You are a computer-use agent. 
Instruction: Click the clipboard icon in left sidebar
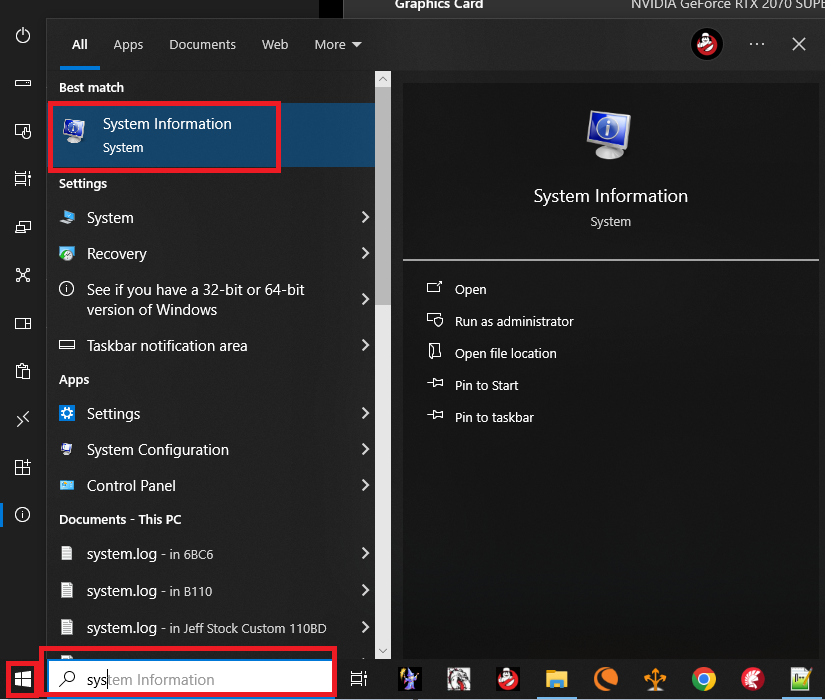coord(23,371)
